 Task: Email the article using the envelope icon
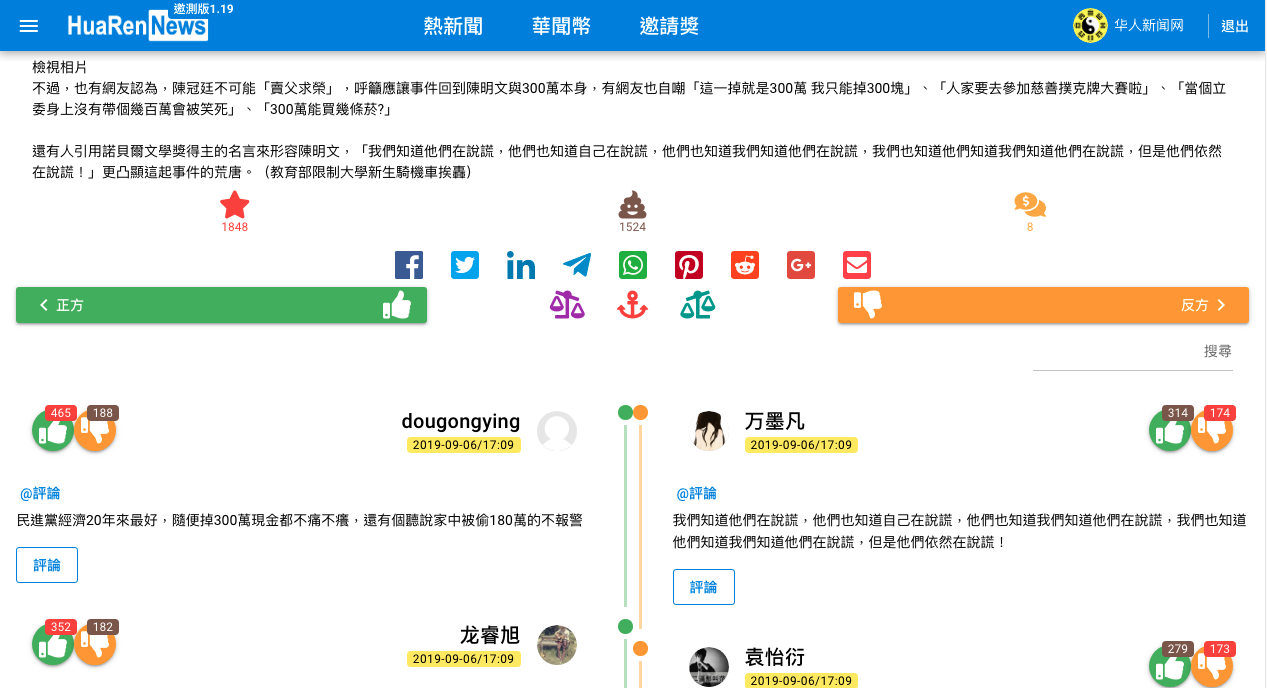(x=856, y=265)
